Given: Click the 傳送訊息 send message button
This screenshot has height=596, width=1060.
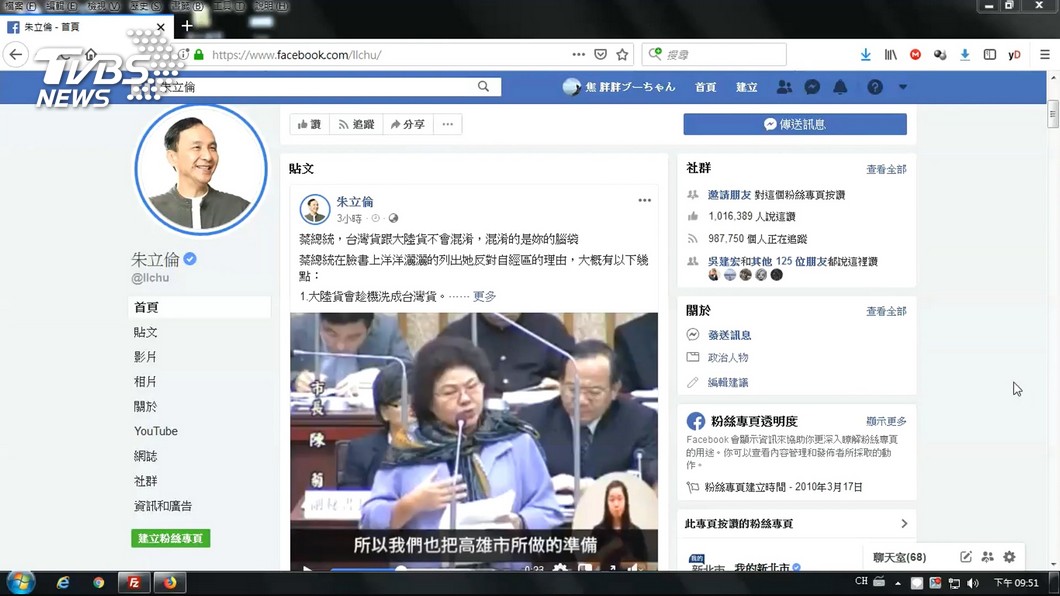Looking at the screenshot, I should [795, 124].
